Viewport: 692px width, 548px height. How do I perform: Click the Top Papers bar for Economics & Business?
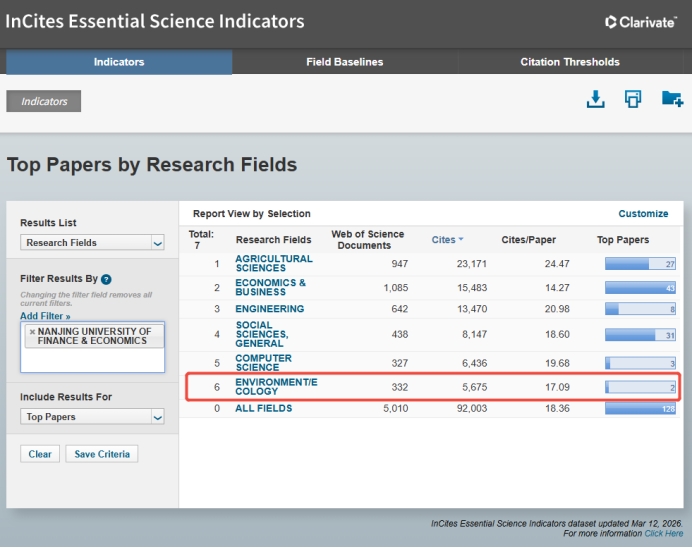click(x=641, y=288)
